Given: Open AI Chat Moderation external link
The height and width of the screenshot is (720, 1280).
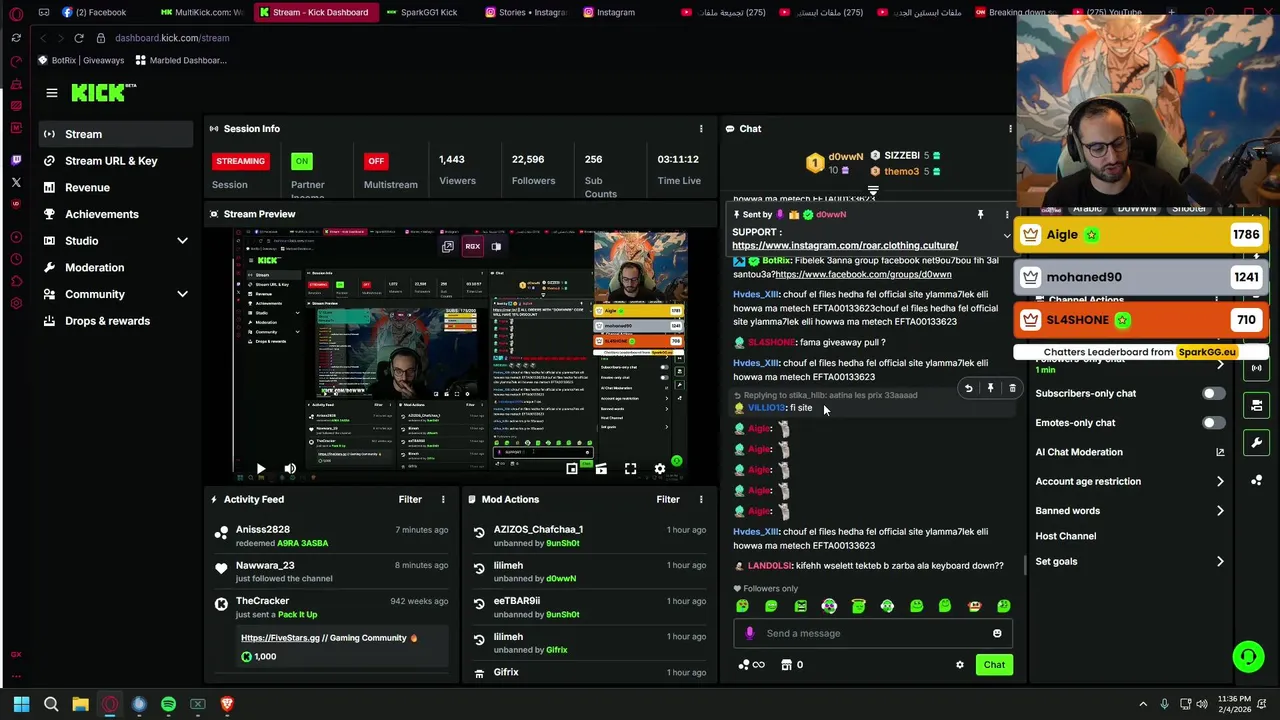Looking at the screenshot, I should pyautogui.click(x=1220, y=452).
